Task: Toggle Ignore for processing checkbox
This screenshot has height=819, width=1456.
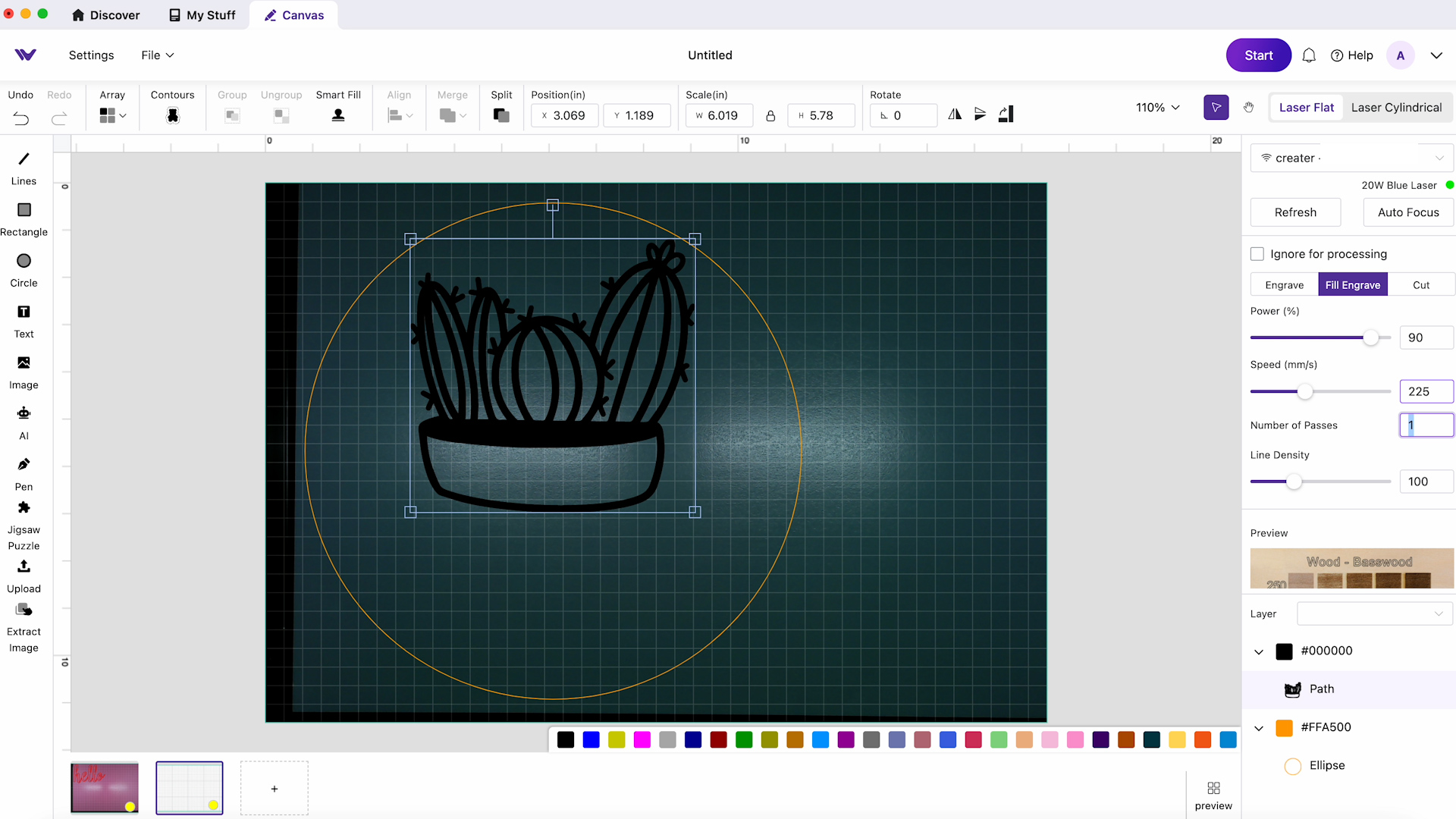Action: (x=1257, y=253)
